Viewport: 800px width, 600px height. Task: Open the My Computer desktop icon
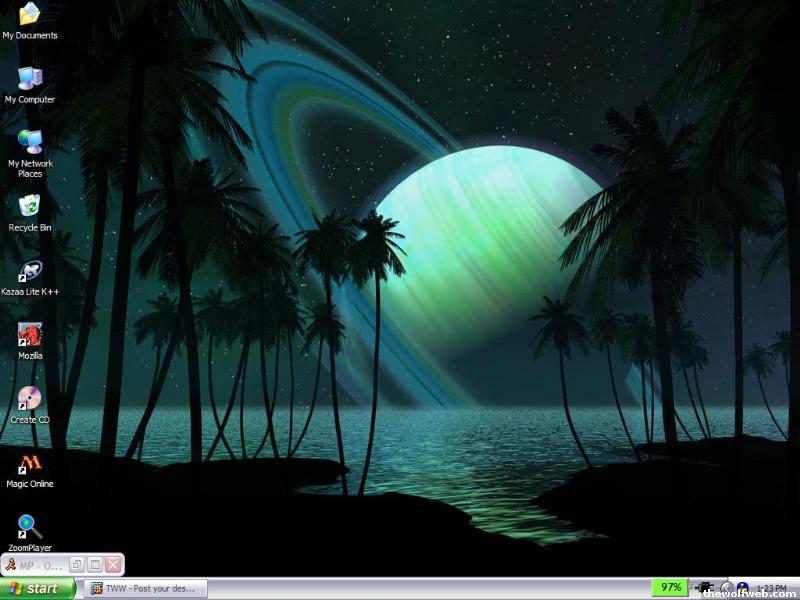30,79
